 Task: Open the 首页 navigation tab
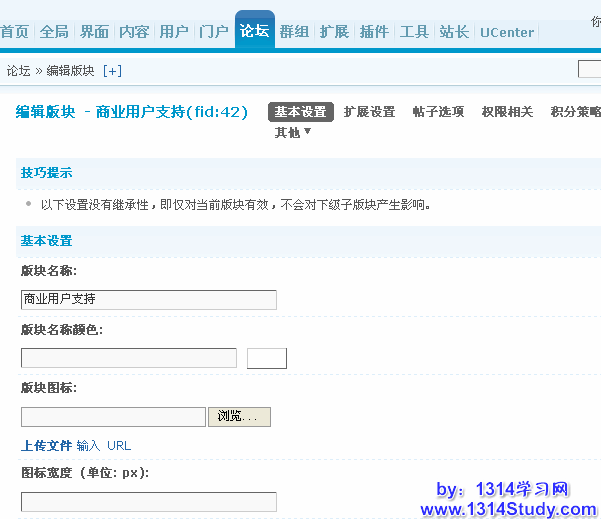[15, 32]
